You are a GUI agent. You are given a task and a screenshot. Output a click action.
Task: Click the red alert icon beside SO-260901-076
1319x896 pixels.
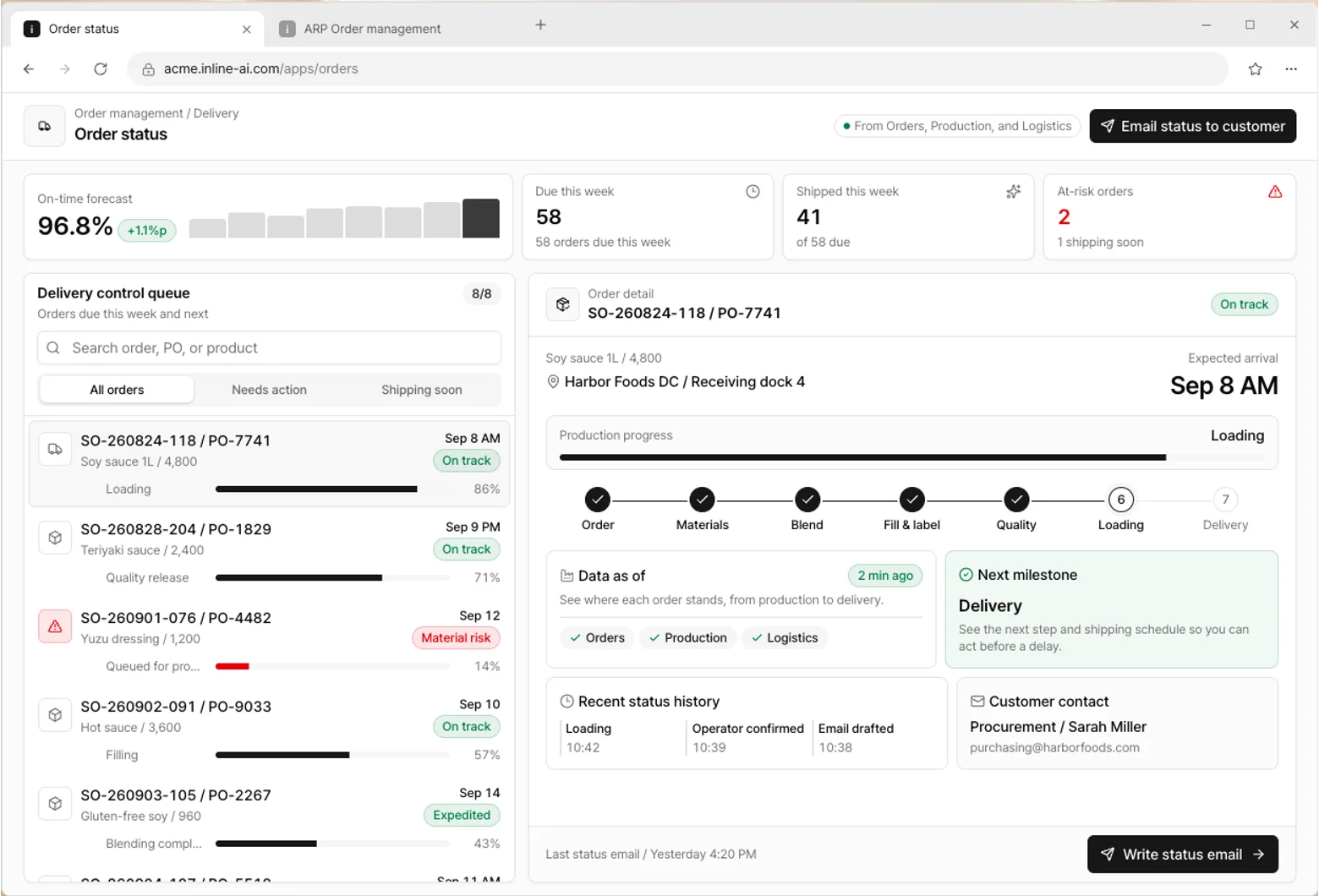coord(55,626)
